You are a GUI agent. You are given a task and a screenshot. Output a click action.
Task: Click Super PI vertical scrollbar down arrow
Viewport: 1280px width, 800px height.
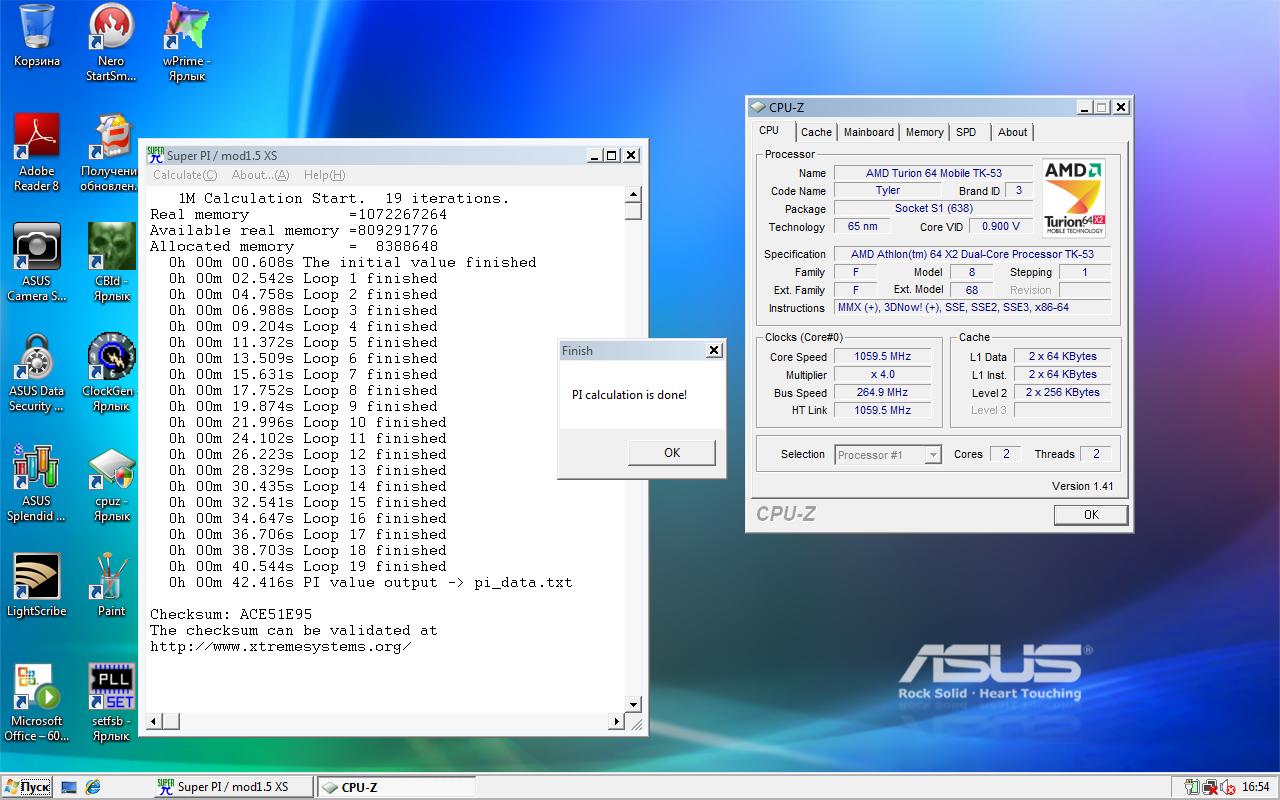[x=633, y=704]
